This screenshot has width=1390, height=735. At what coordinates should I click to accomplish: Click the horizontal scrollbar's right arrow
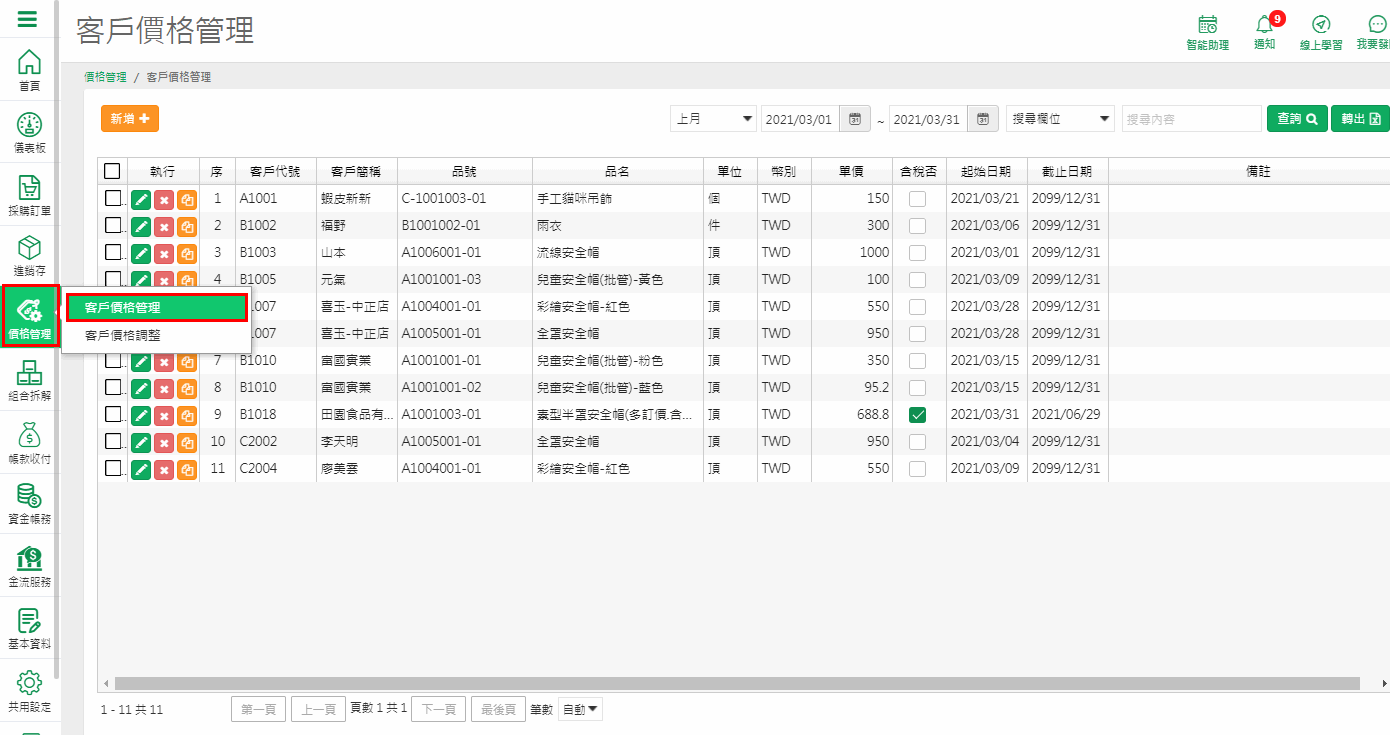tap(1384, 684)
